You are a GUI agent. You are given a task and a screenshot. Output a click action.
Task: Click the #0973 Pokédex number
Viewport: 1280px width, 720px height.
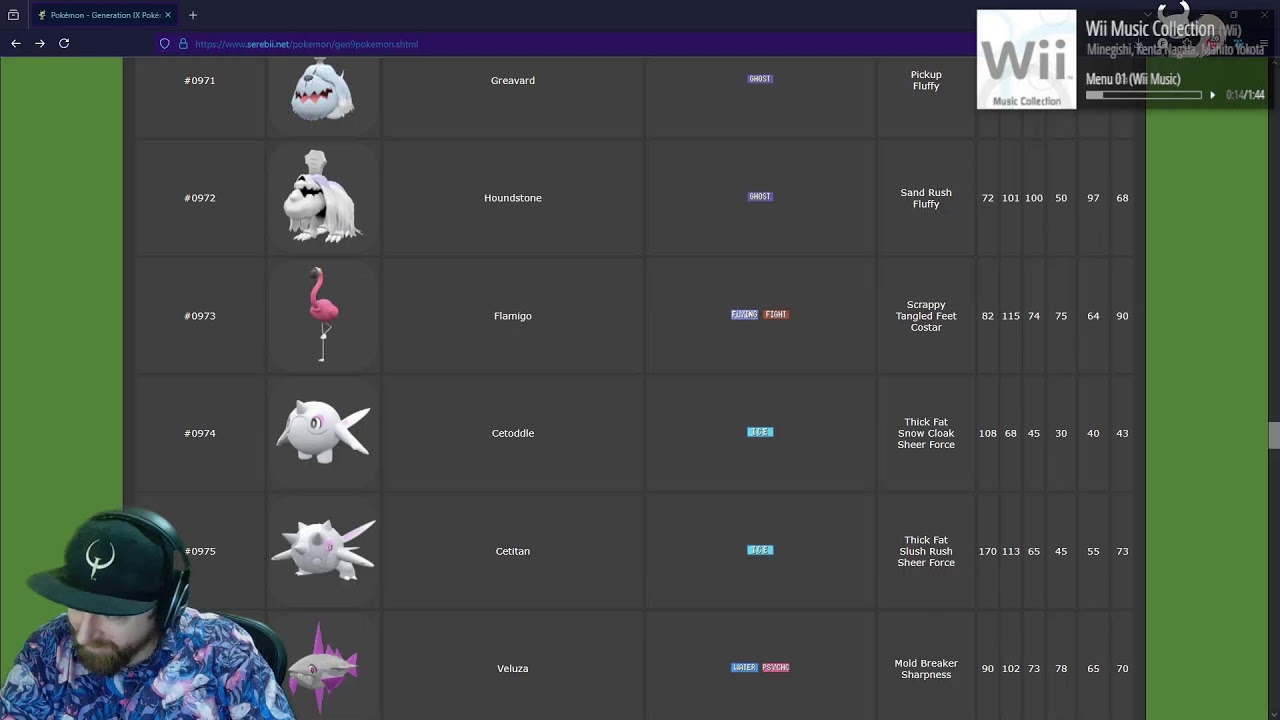[200, 316]
